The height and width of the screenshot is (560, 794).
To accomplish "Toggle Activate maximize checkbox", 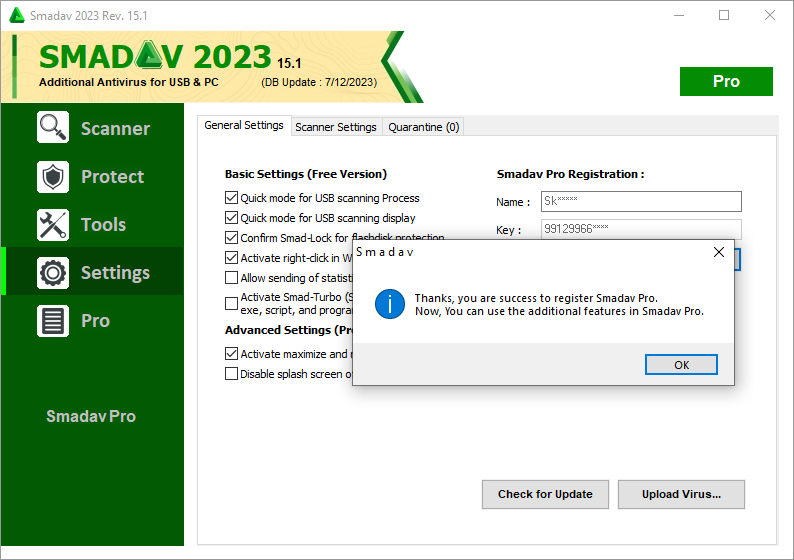I will (231, 353).
